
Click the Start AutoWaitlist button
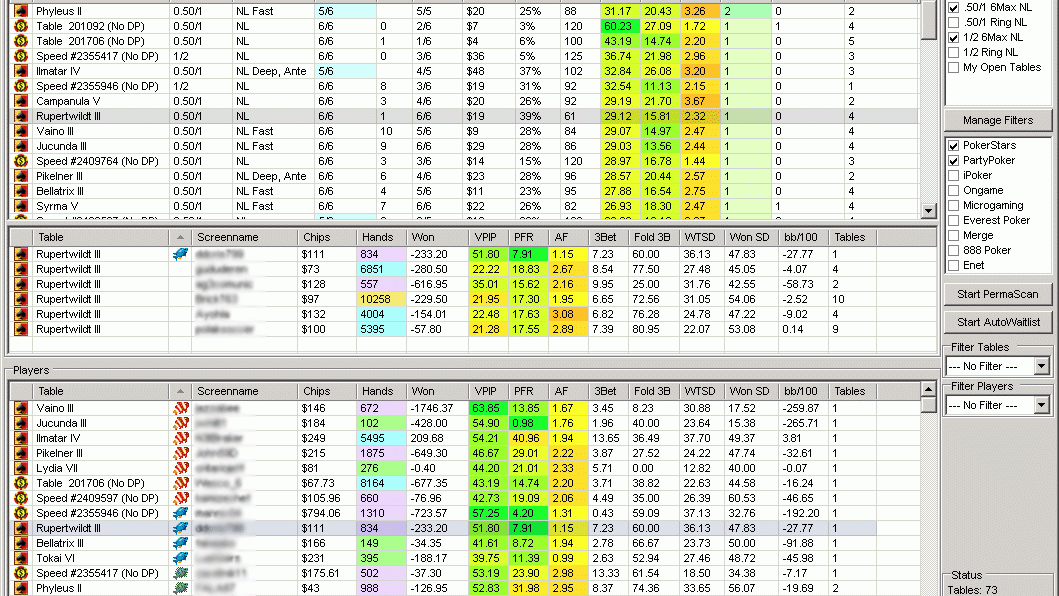[998, 322]
